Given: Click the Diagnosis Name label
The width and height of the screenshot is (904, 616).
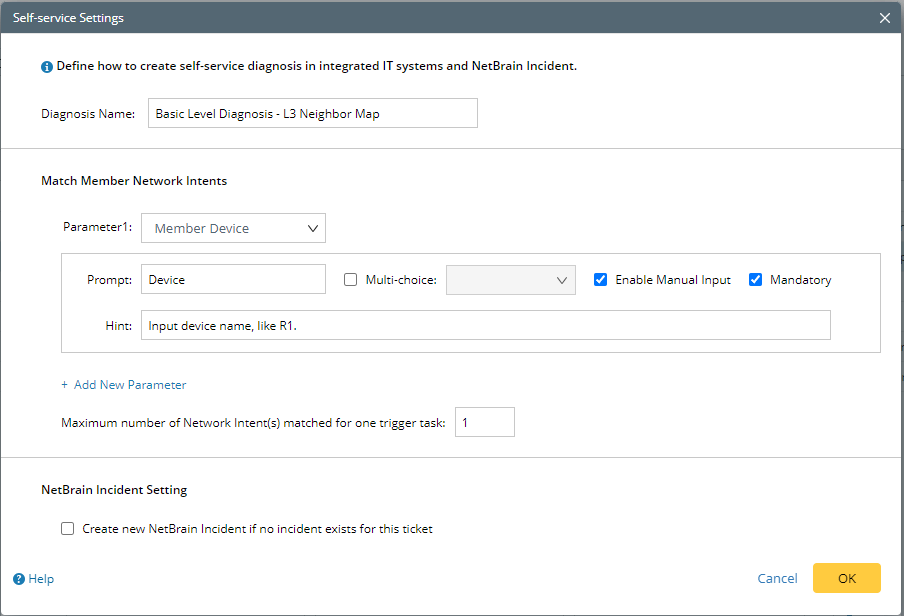Looking at the screenshot, I should click(88, 114).
